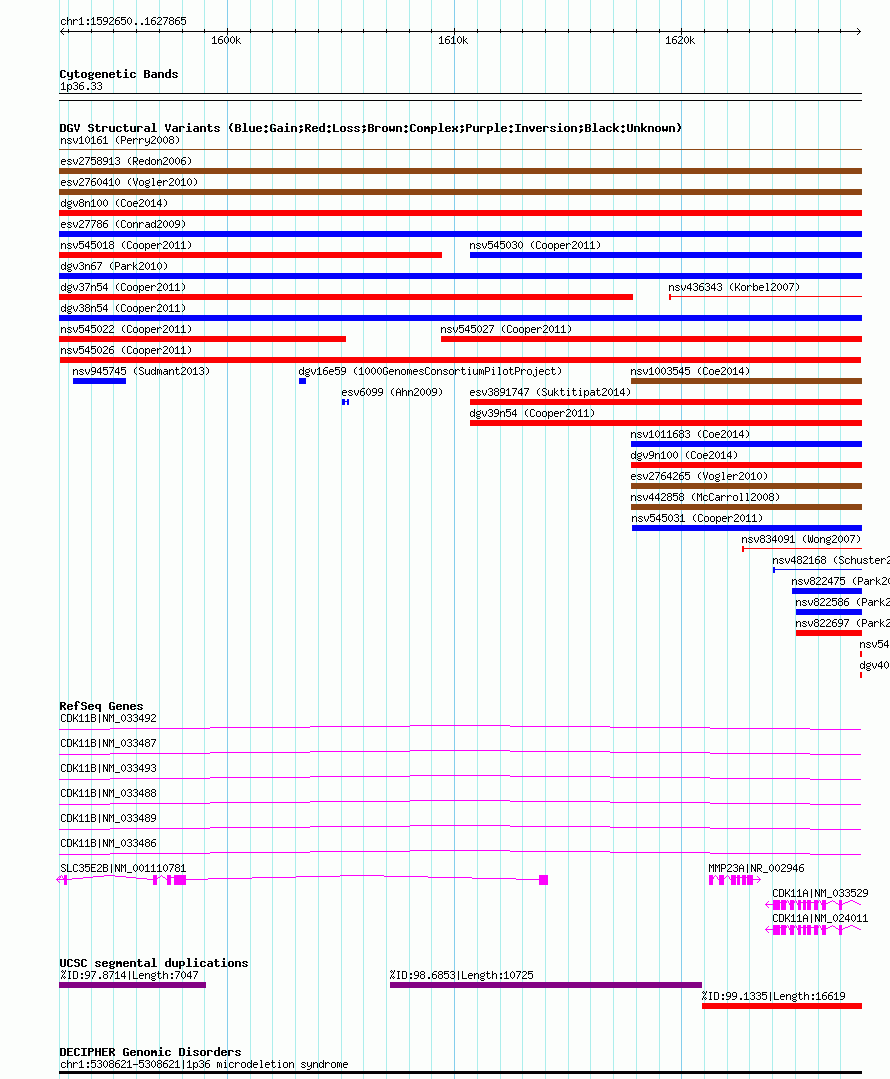Click the nsv482168 variant label
Viewport: 890px width, 1079px height.
click(x=831, y=561)
